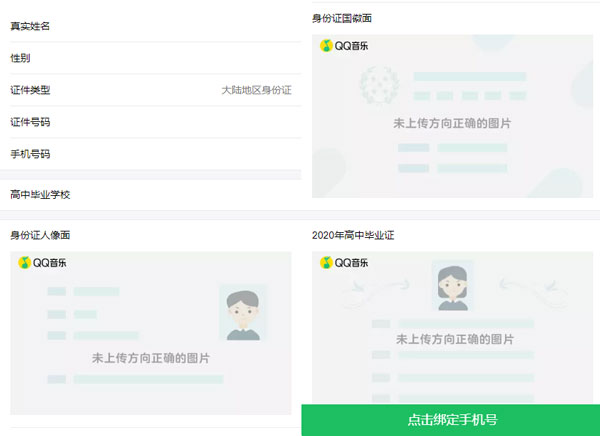Focus the 手机号码 field
Screen dimensions: 600x436
click(150, 154)
